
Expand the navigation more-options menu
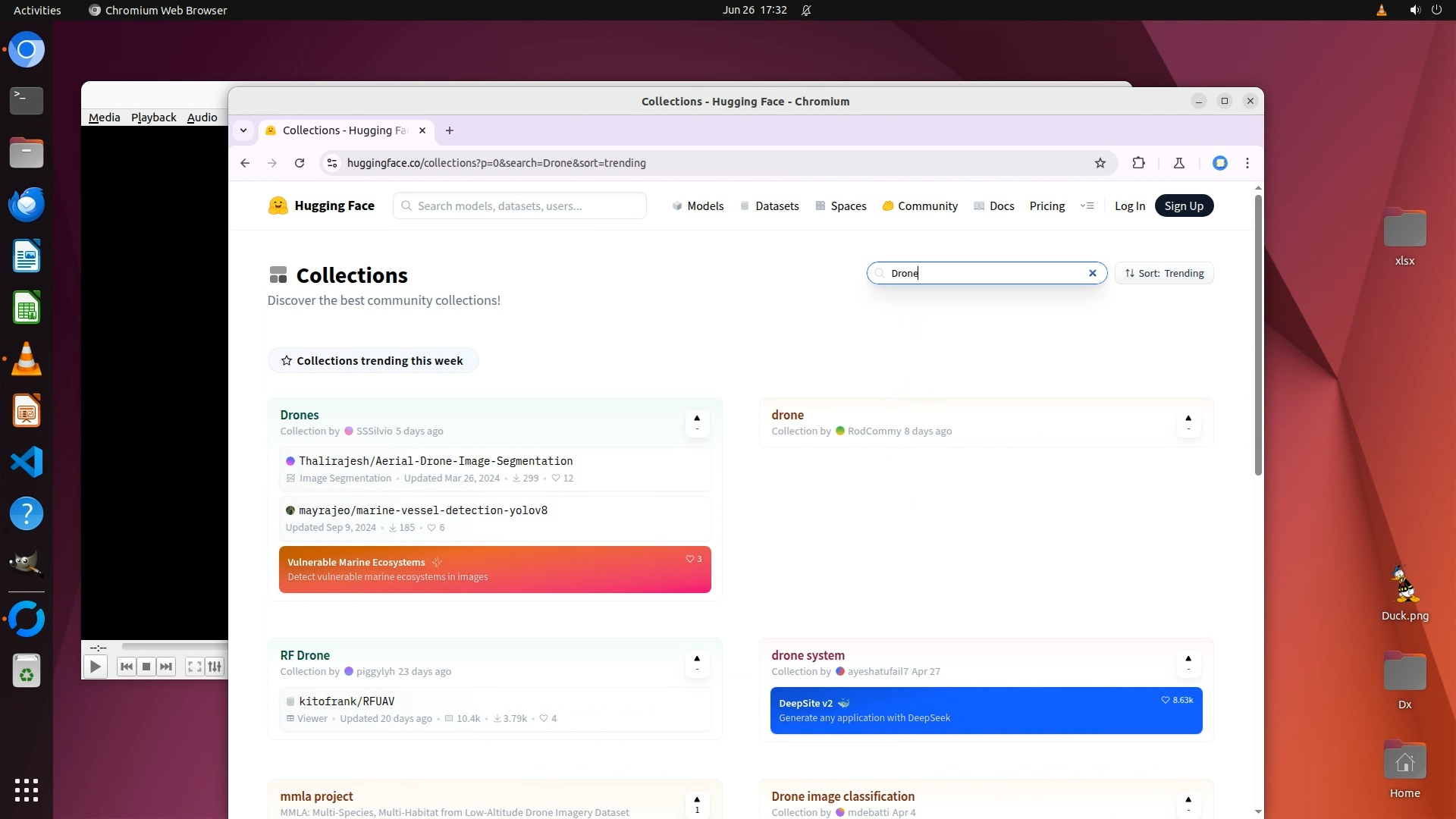point(1087,206)
